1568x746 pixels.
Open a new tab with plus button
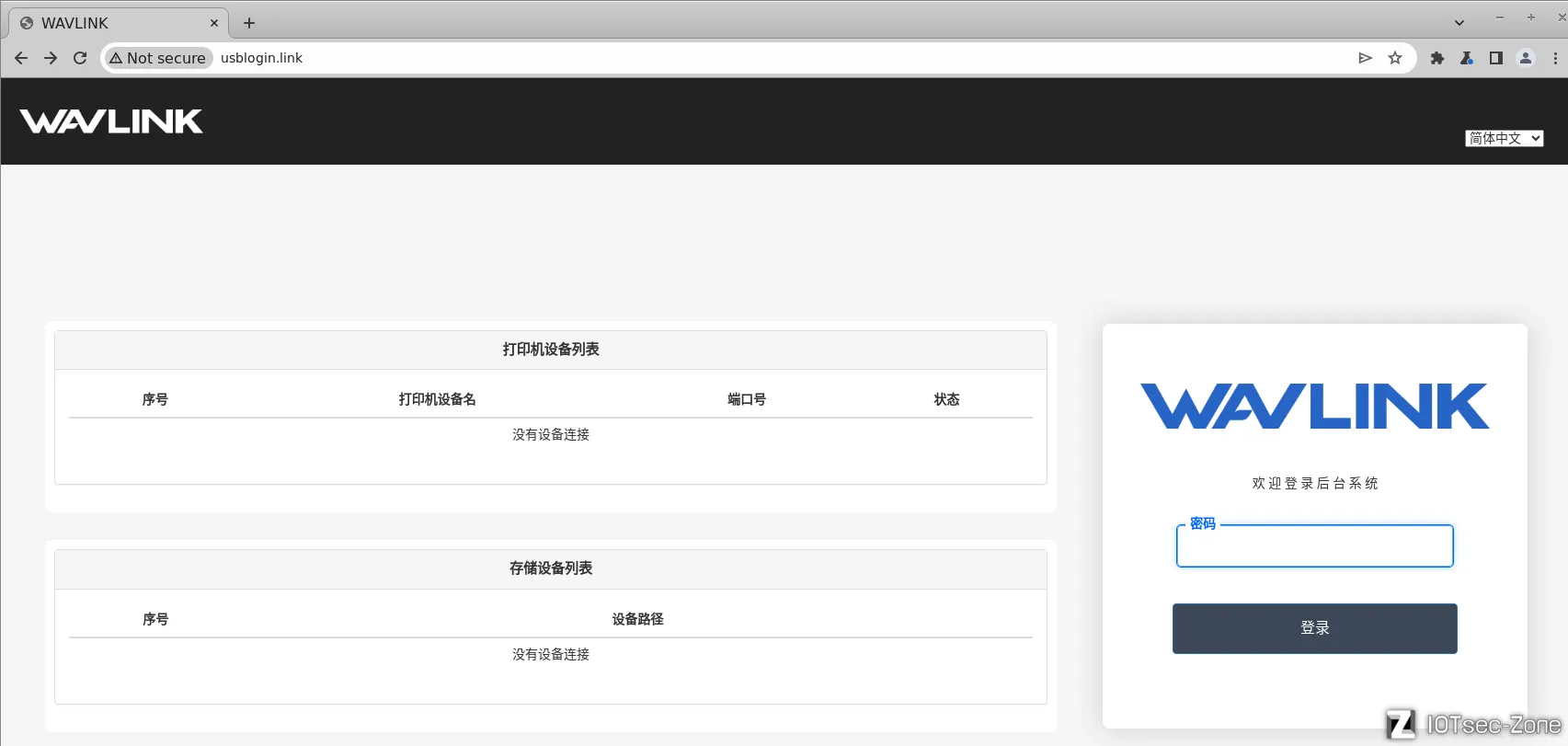[249, 23]
